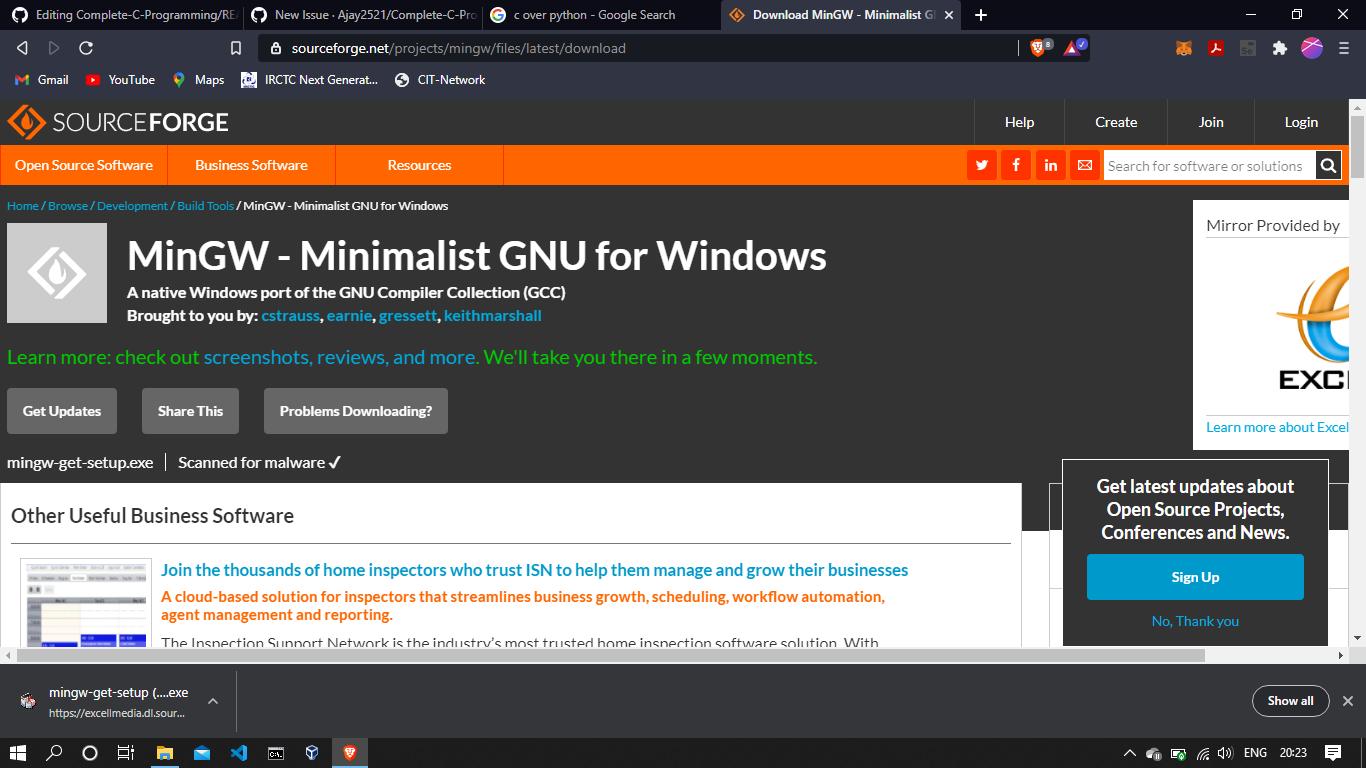Bookmark this page icon

point(236,48)
